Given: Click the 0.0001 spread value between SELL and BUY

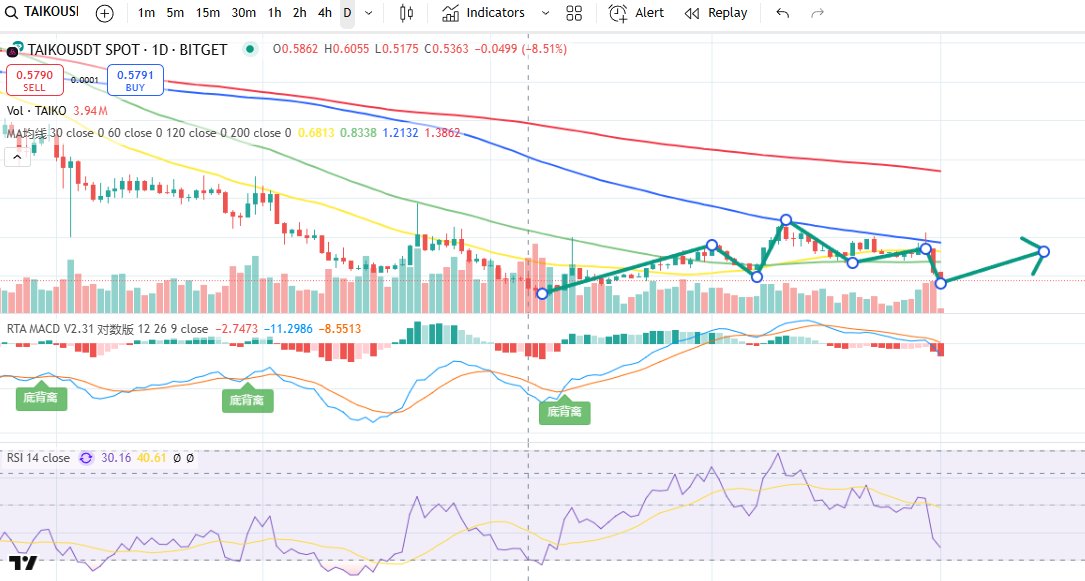Looking at the screenshot, I should click(85, 80).
